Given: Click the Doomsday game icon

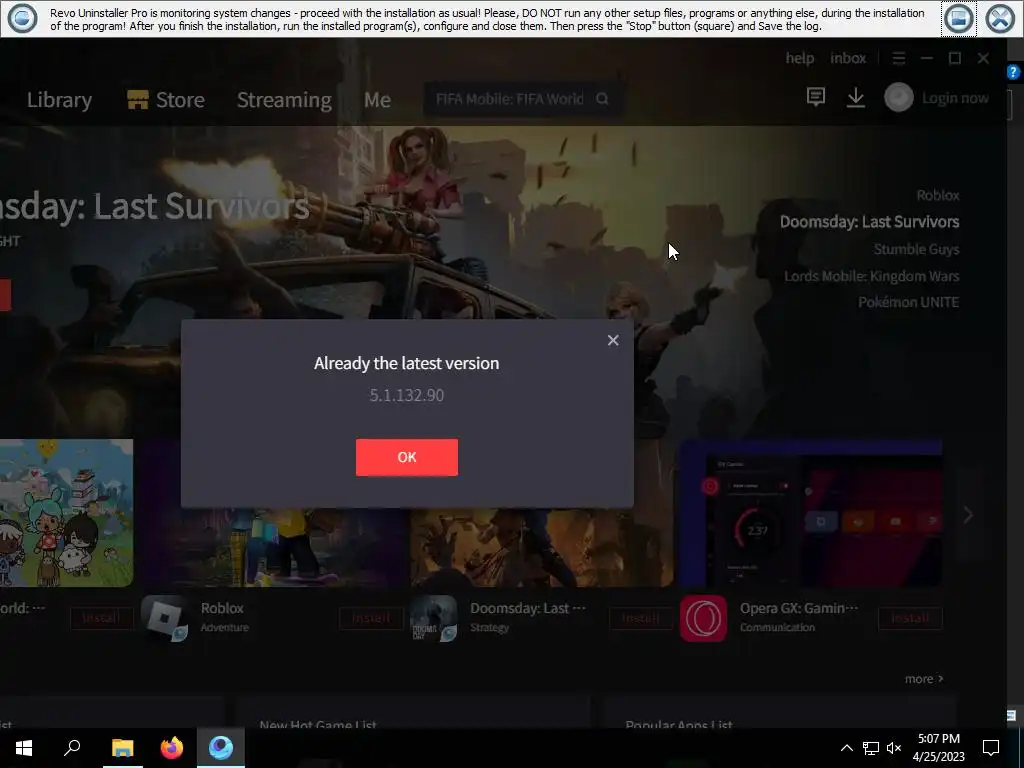Looking at the screenshot, I should pyautogui.click(x=434, y=618).
